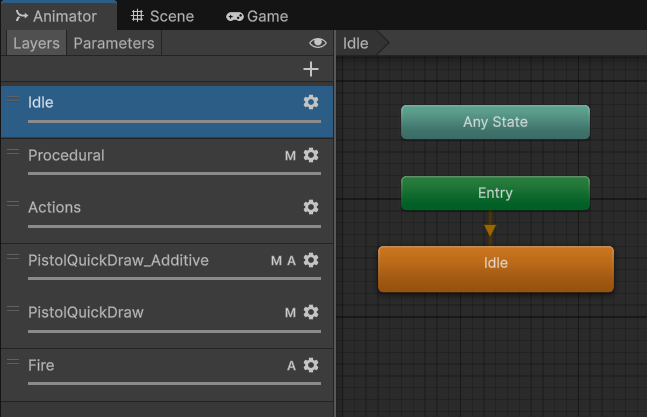Click the Idle breadcrumb in graph header
This screenshot has width=647, height=417.
(356, 43)
